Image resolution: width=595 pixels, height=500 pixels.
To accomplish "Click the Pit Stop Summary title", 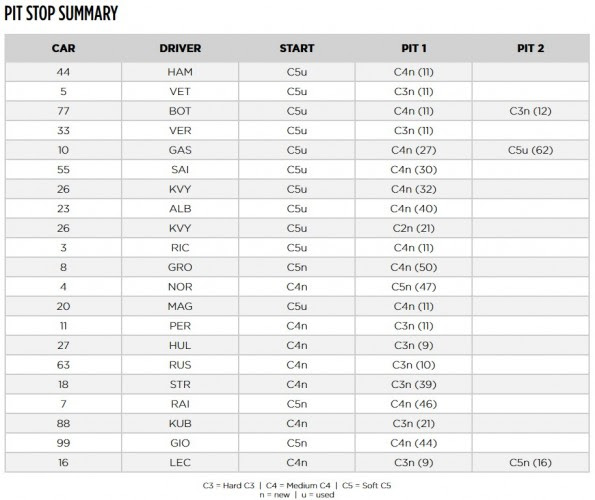I will 61,13.
